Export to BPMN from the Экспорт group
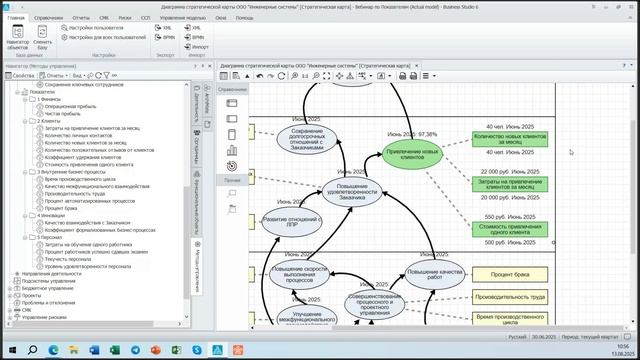 tap(165, 37)
